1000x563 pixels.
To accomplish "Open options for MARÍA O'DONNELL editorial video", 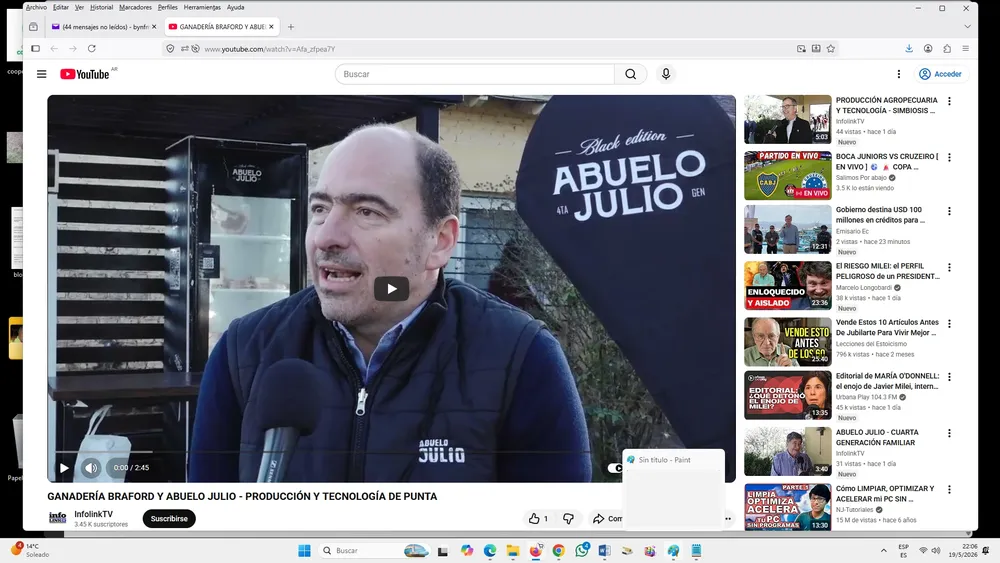I will coord(949,377).
